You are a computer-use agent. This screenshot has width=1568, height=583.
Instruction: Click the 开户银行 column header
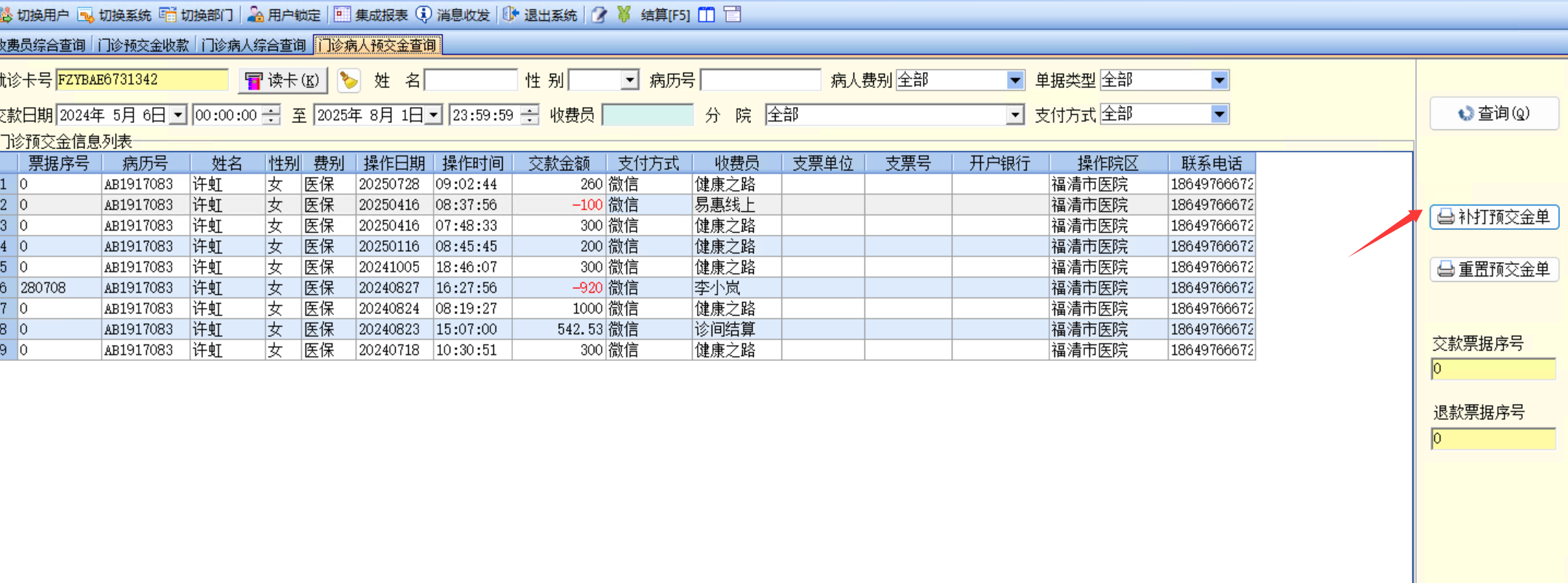tap(1000, 163)
